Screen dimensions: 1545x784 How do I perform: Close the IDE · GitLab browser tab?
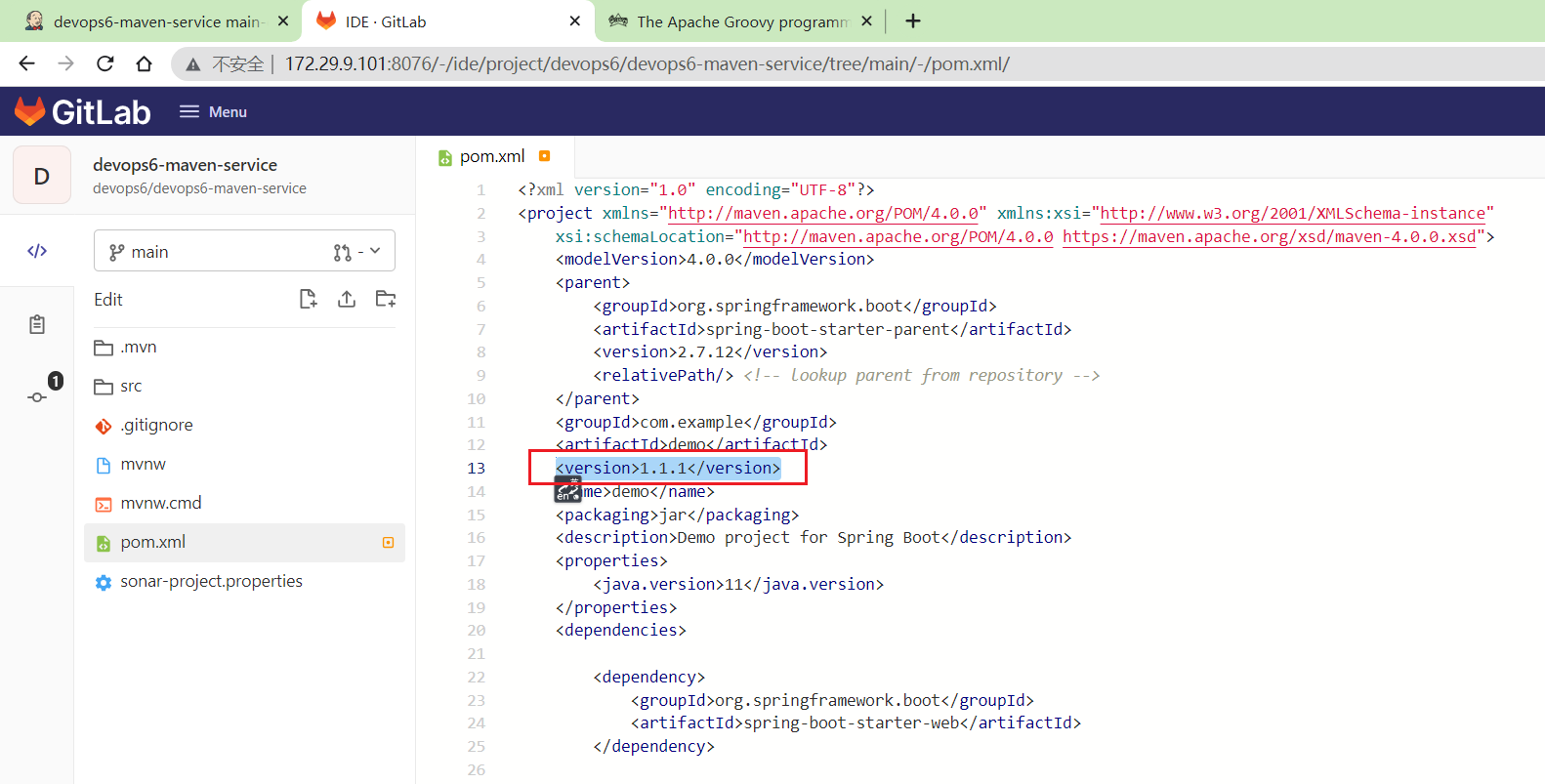pos(575,21)
